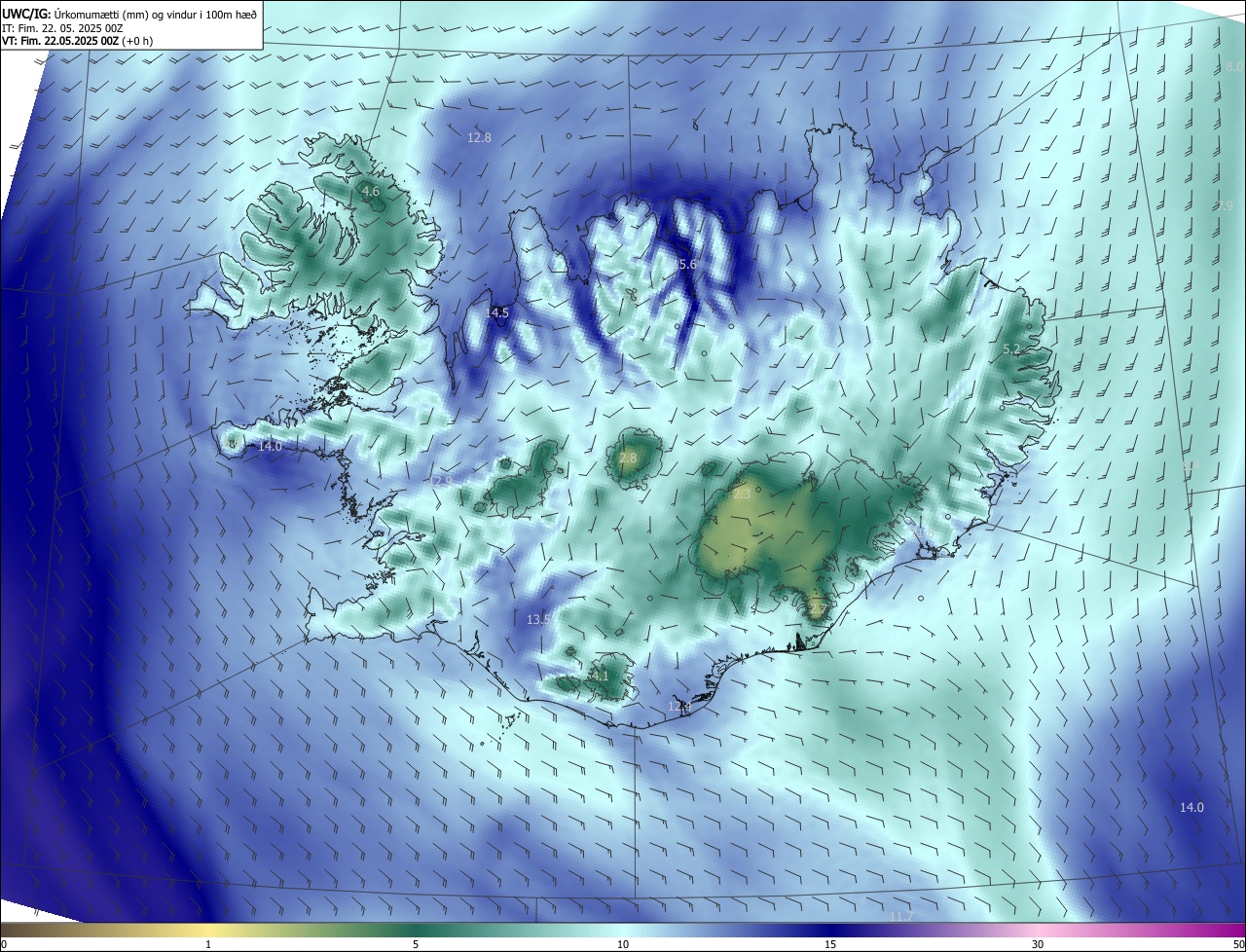The height and width of the screenshot is (952, 1246).
Task: Click the 12.4 value on the south coast
Action: coord(678,706)
